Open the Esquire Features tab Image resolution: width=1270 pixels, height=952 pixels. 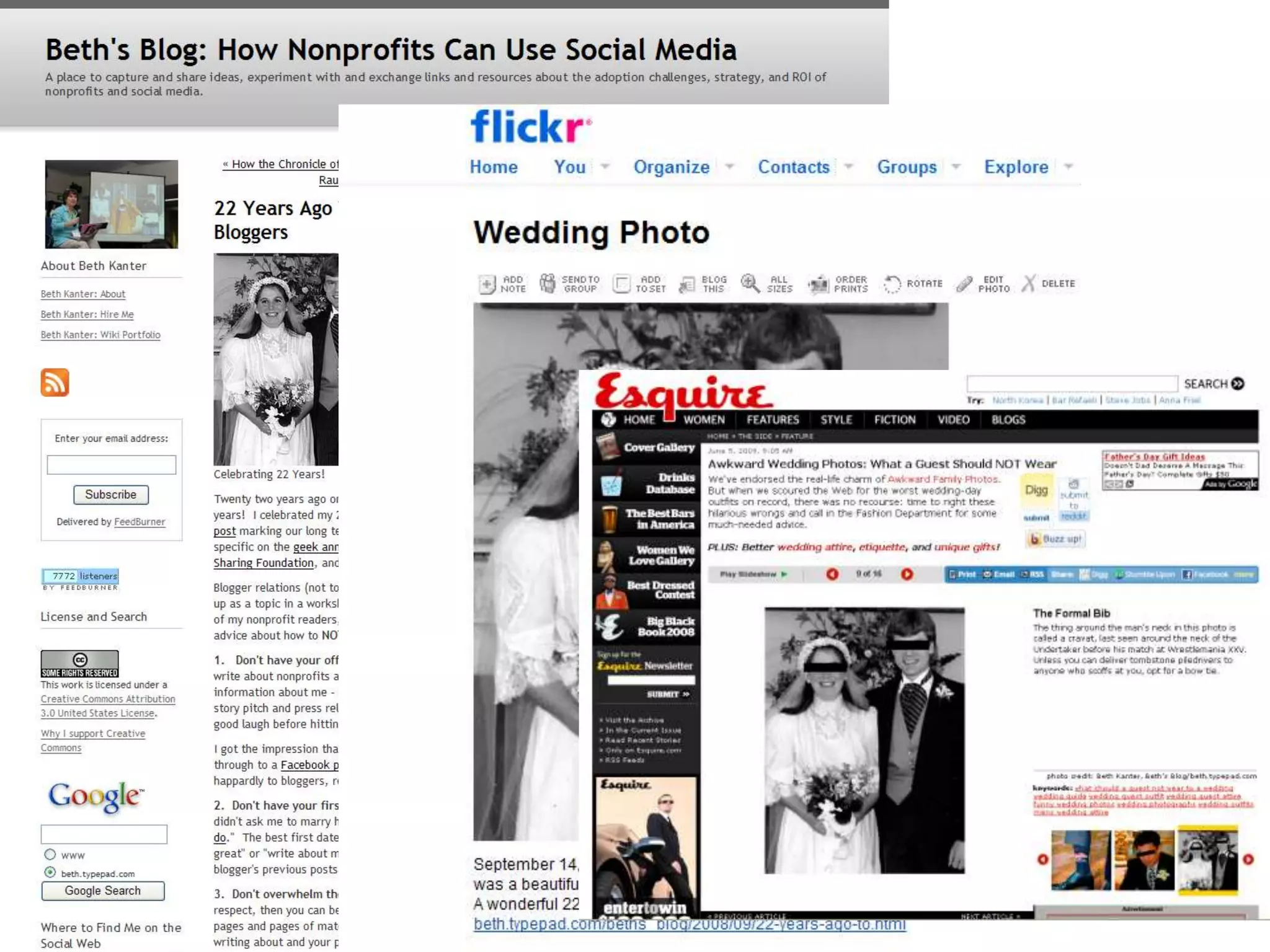click(772, 420)
